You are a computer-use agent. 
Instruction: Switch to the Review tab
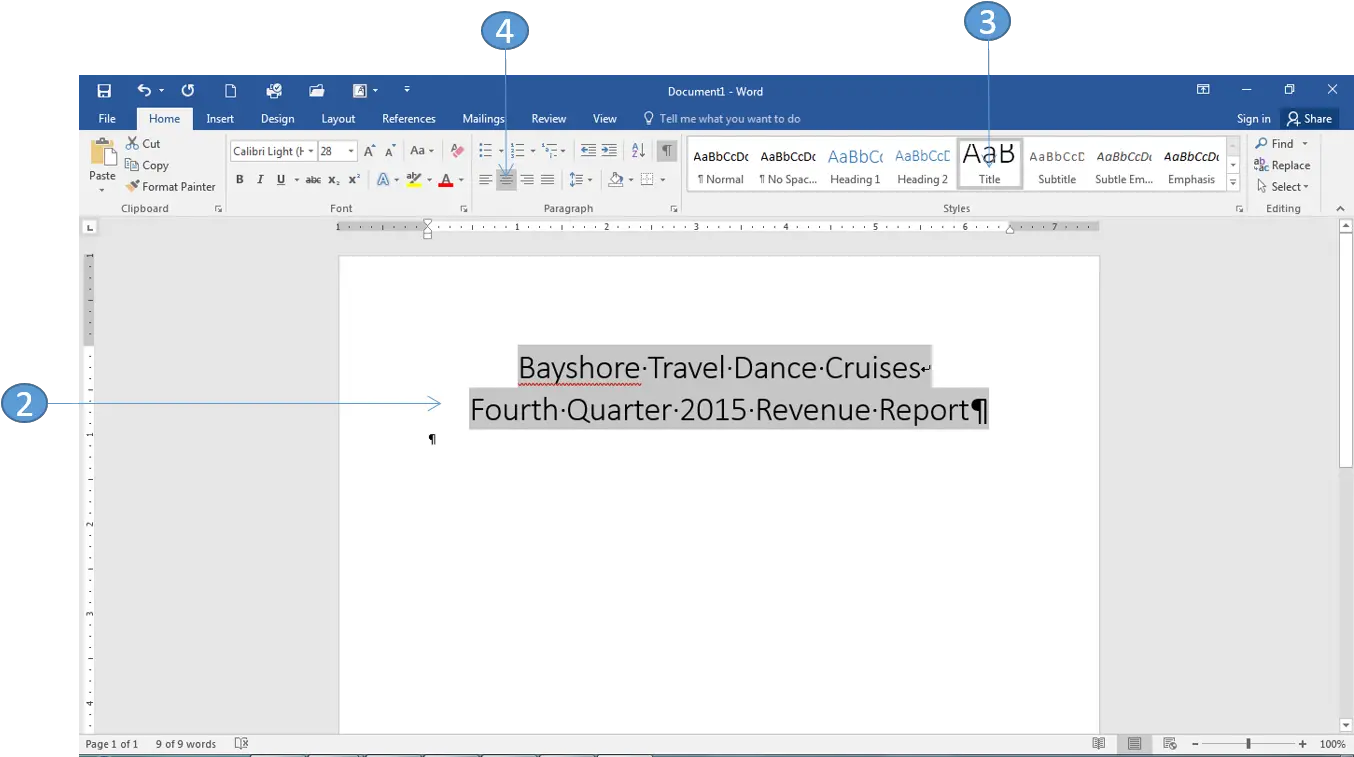click(549, 118)
